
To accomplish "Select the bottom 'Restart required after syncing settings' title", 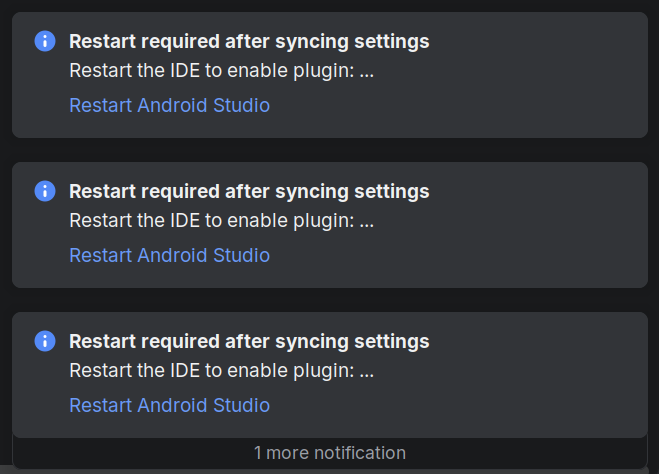I will point(249,341).
